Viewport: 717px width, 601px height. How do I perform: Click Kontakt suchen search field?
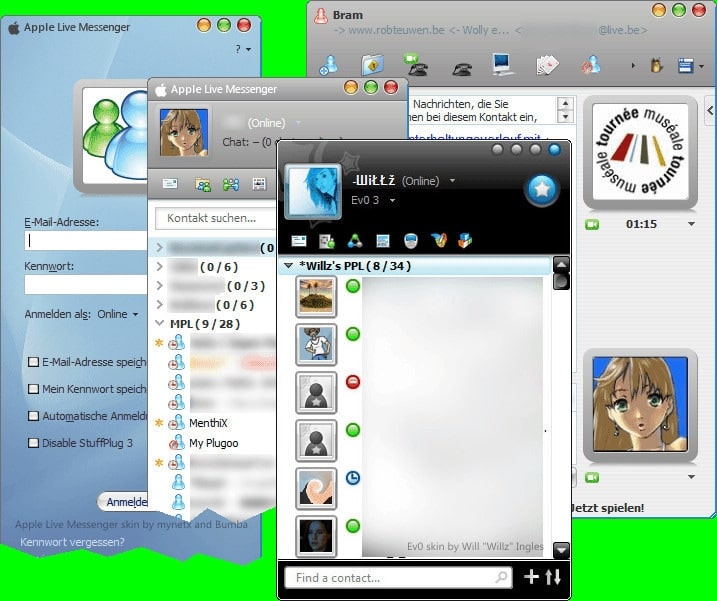click(215, 218)
